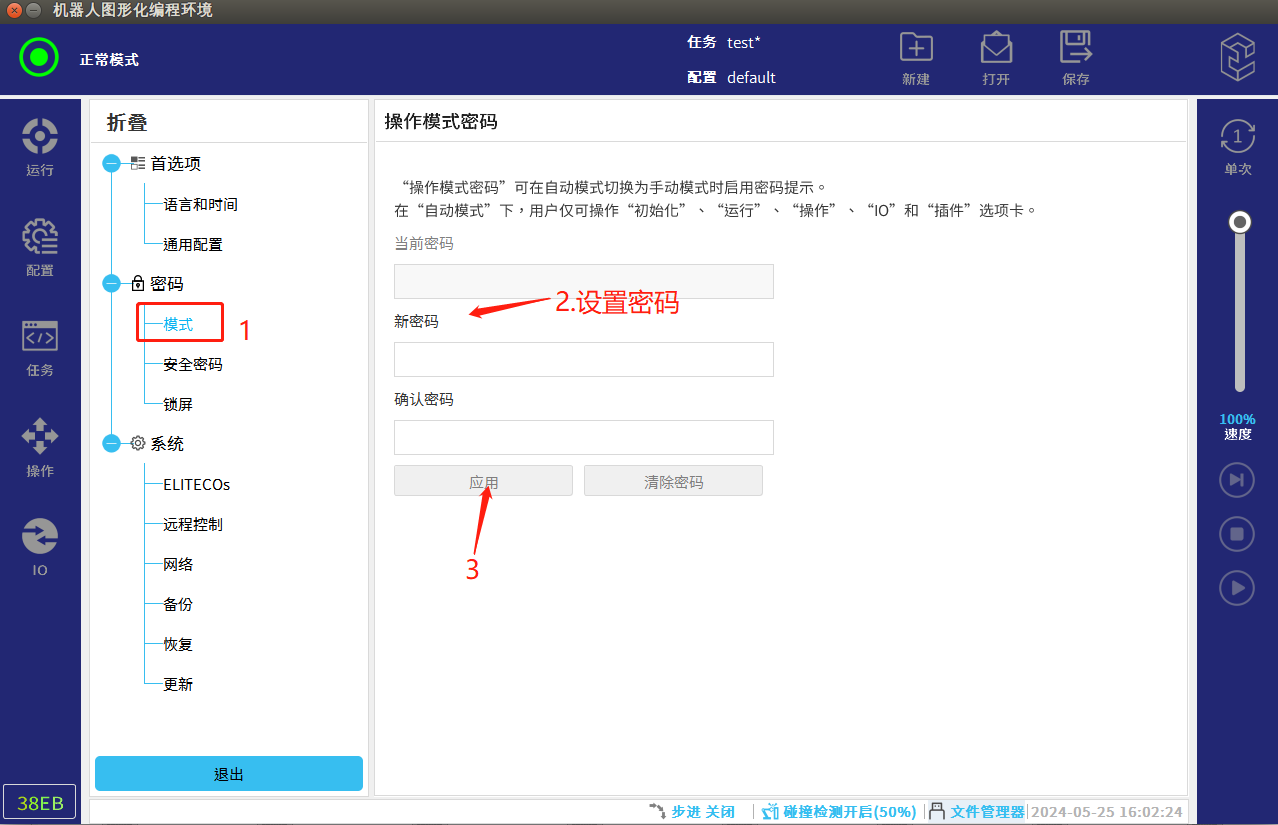Click the 打开 (Open) task icon
This screenshot has width=1278, height=825.
tap(996, 49)
